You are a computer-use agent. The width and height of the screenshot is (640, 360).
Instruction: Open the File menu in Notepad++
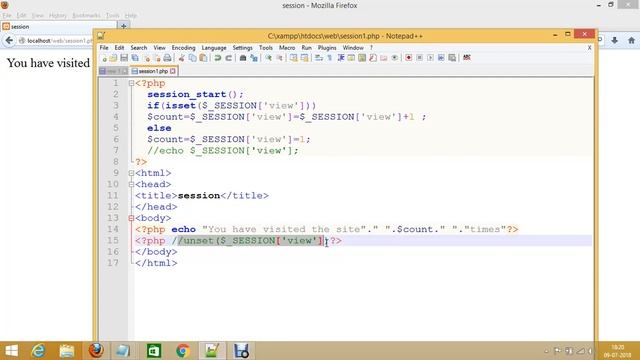pos(104,48)
